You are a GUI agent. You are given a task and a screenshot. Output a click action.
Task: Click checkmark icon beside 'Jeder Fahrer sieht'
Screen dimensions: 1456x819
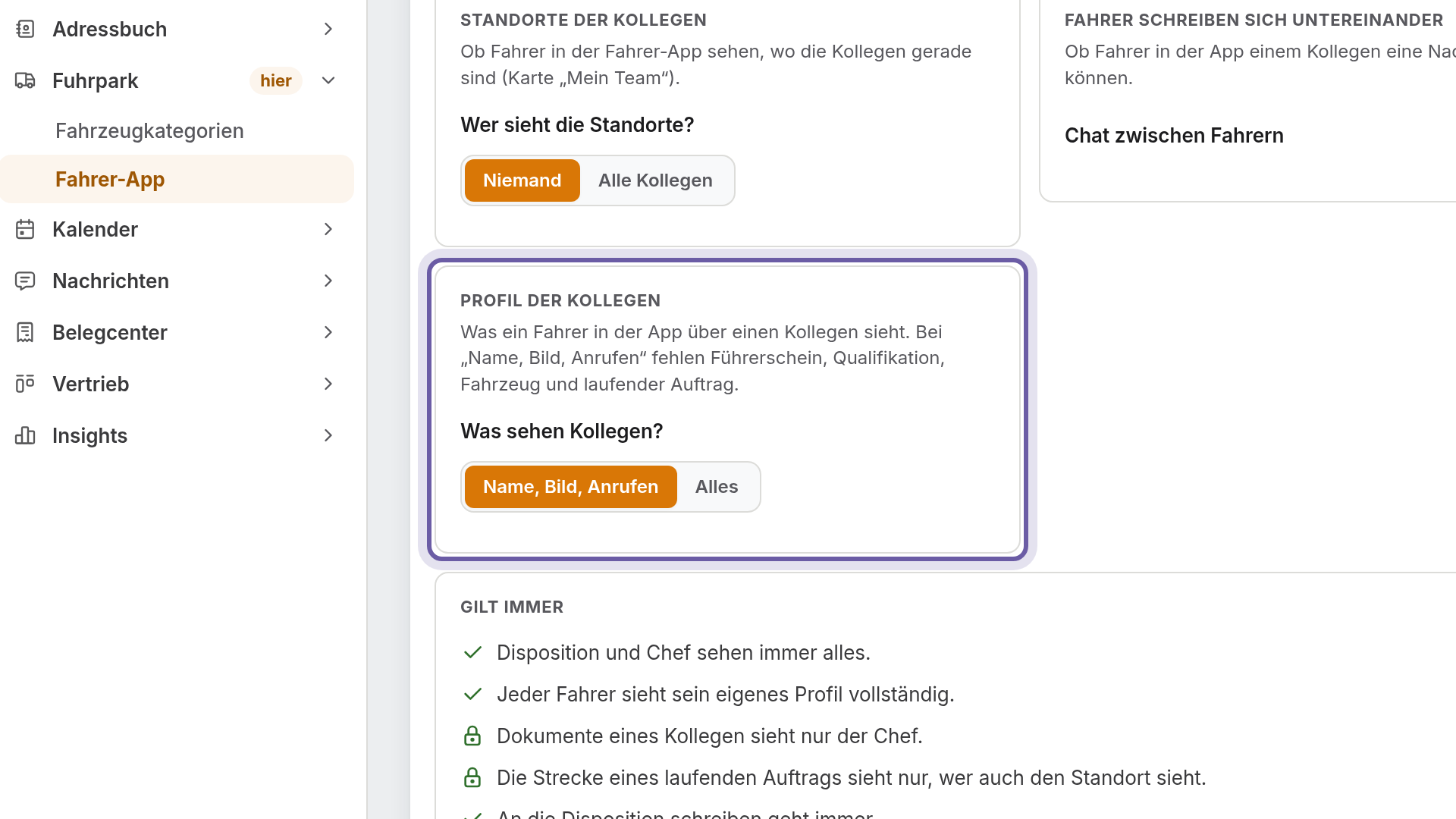pyautogui.click(x=472, y=694)
